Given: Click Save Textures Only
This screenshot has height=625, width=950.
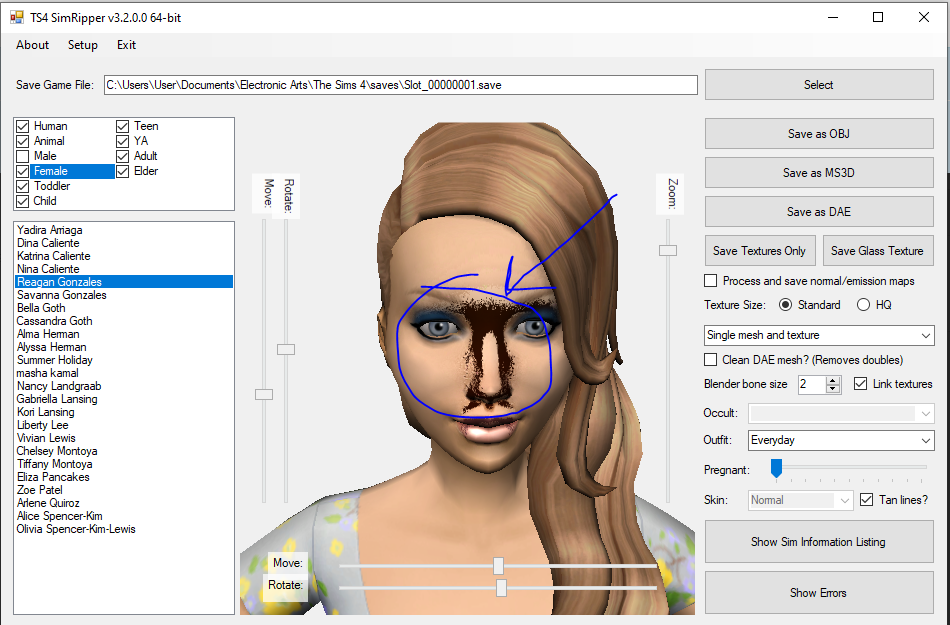Looking at the screenshot, I should (760, 250).
